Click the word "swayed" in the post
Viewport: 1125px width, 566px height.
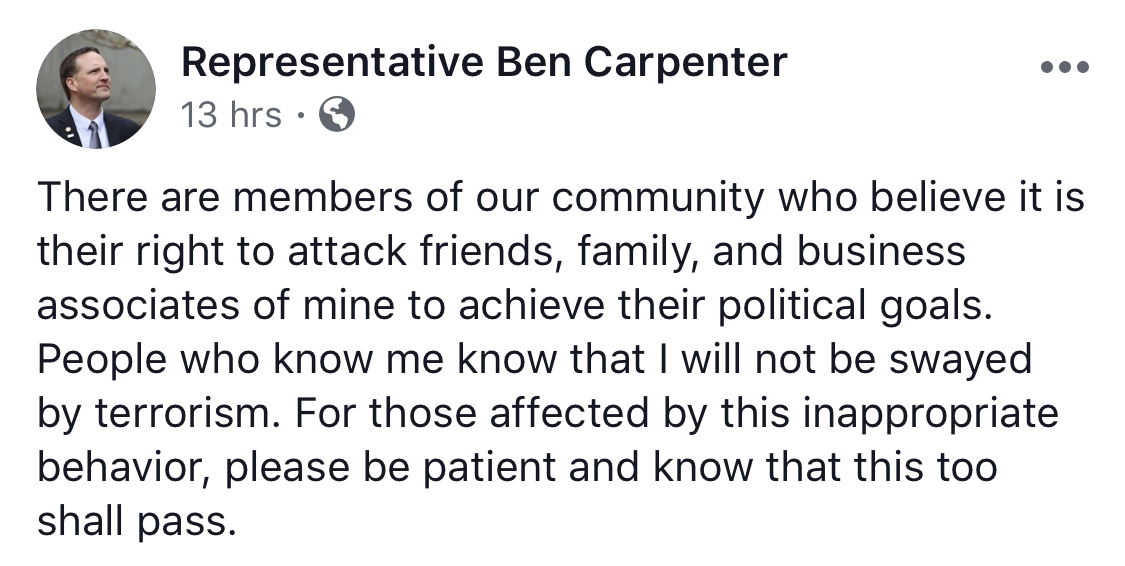pyautogui.click(x=960, y=361)
